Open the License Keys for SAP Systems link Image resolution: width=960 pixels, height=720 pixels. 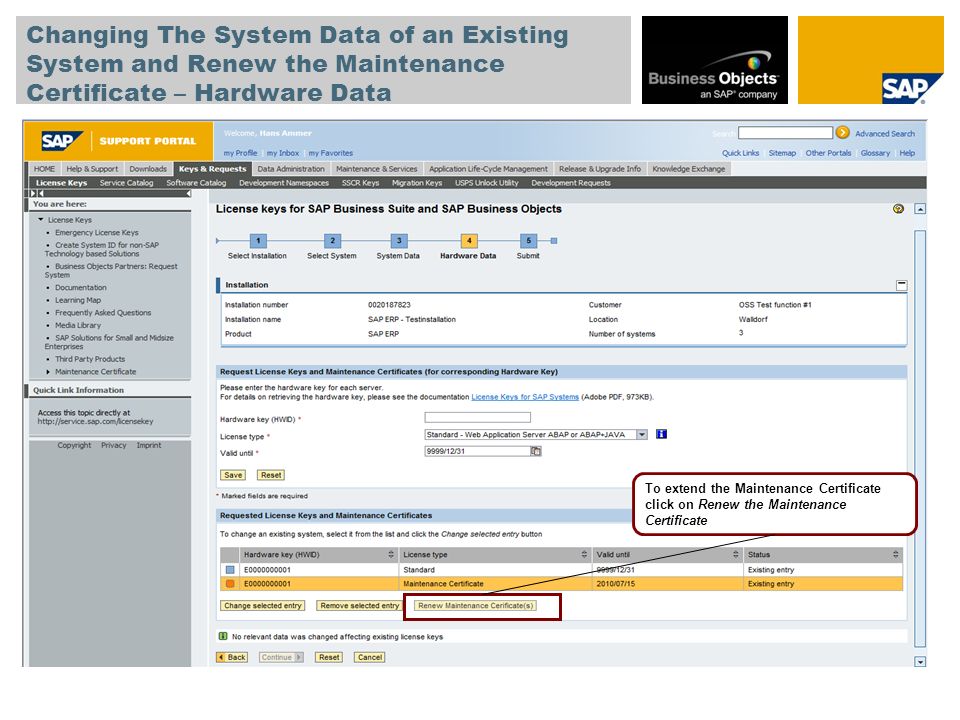tap(525, 397)
